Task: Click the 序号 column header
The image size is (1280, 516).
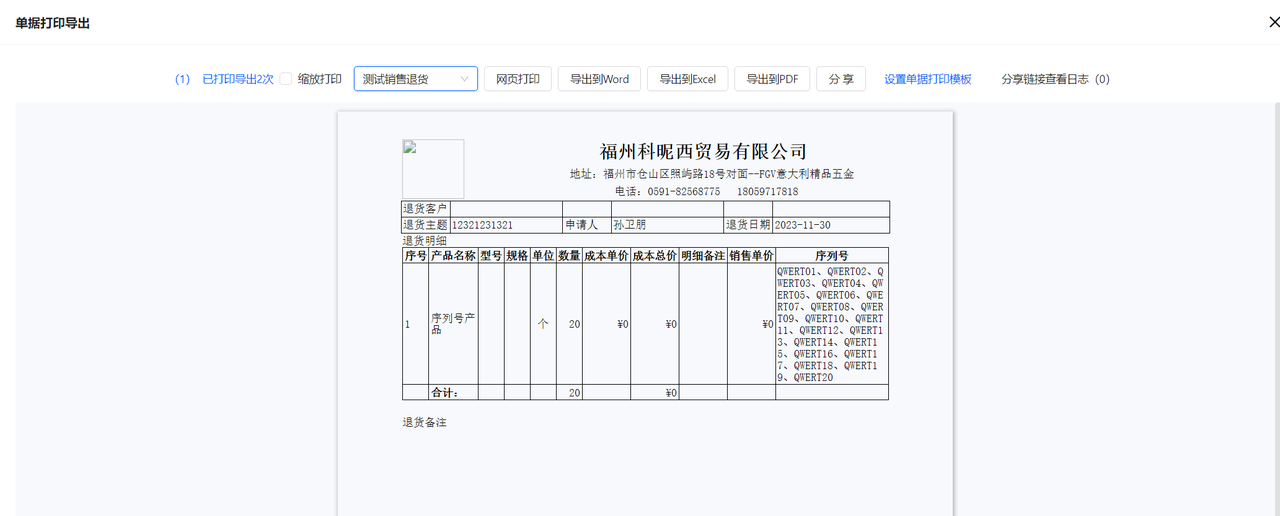Action: (415, 256)
